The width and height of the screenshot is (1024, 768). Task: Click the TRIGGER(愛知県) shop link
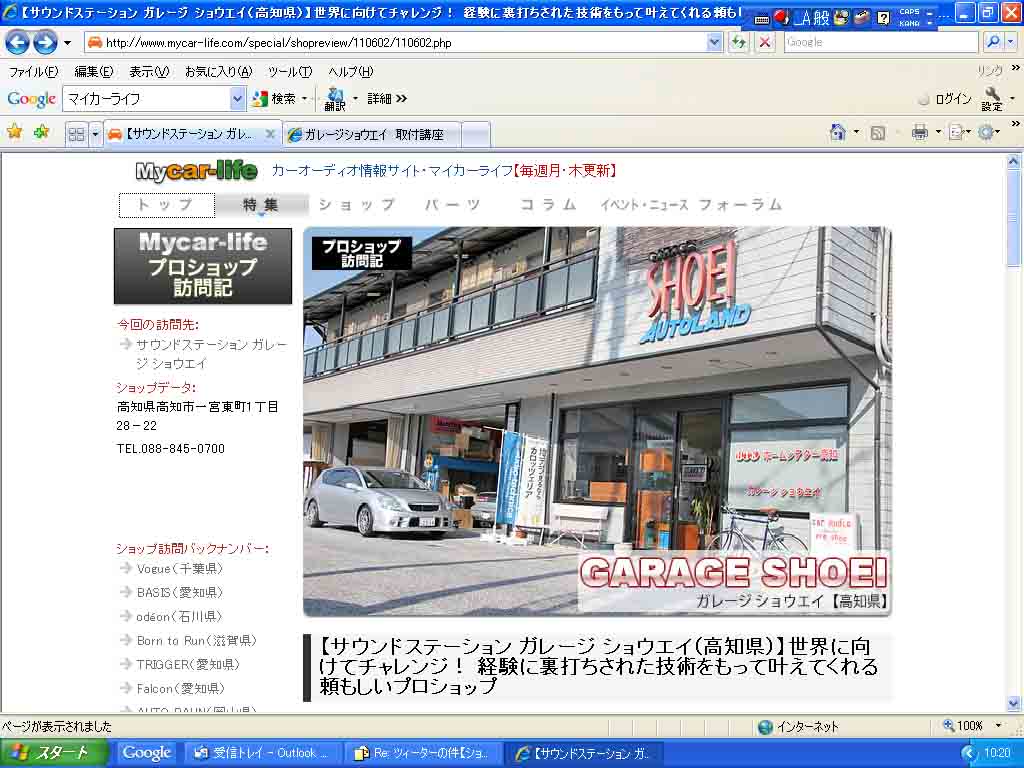(x=188, y=664)
